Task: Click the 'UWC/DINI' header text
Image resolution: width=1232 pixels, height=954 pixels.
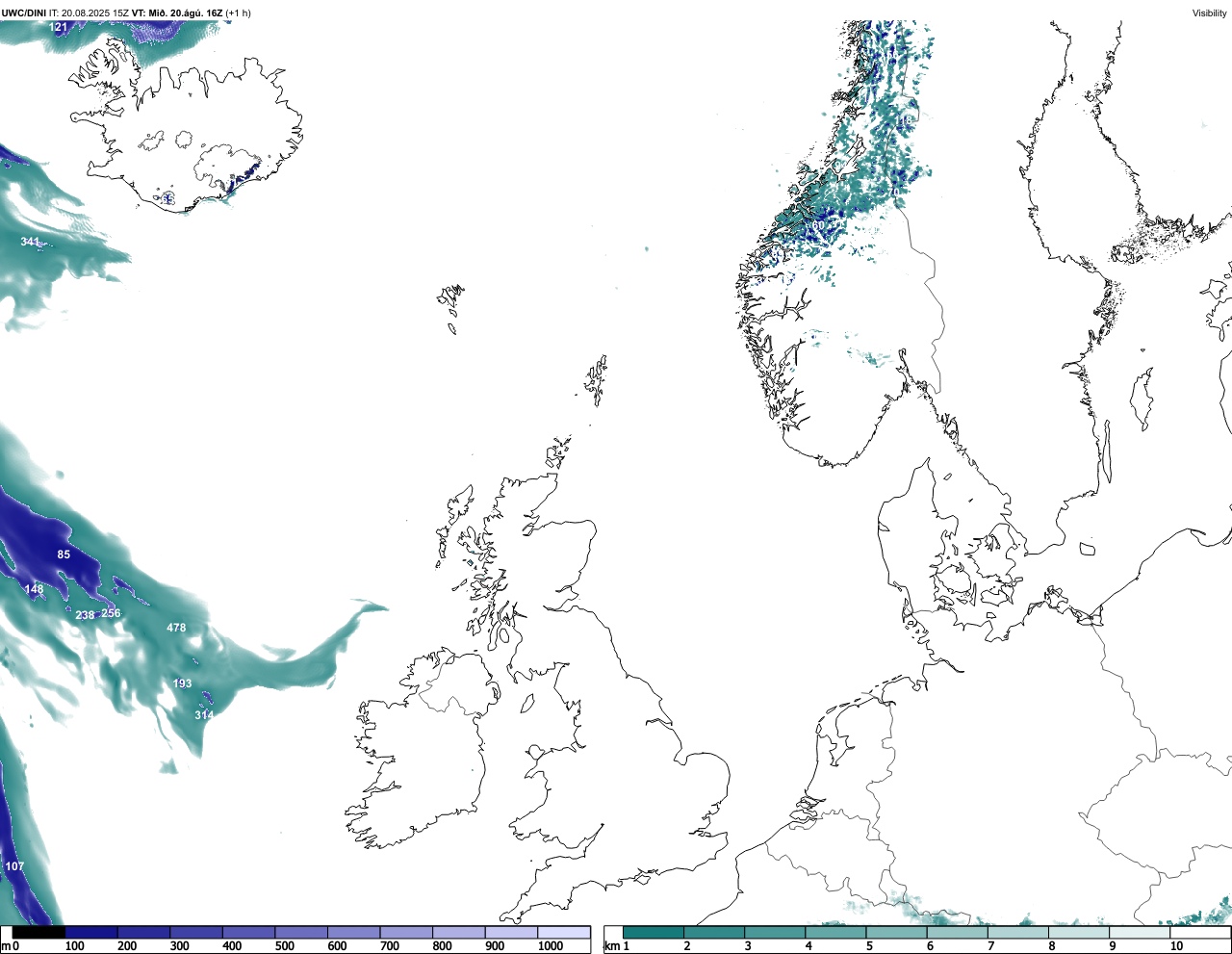Action: [23, 13]
